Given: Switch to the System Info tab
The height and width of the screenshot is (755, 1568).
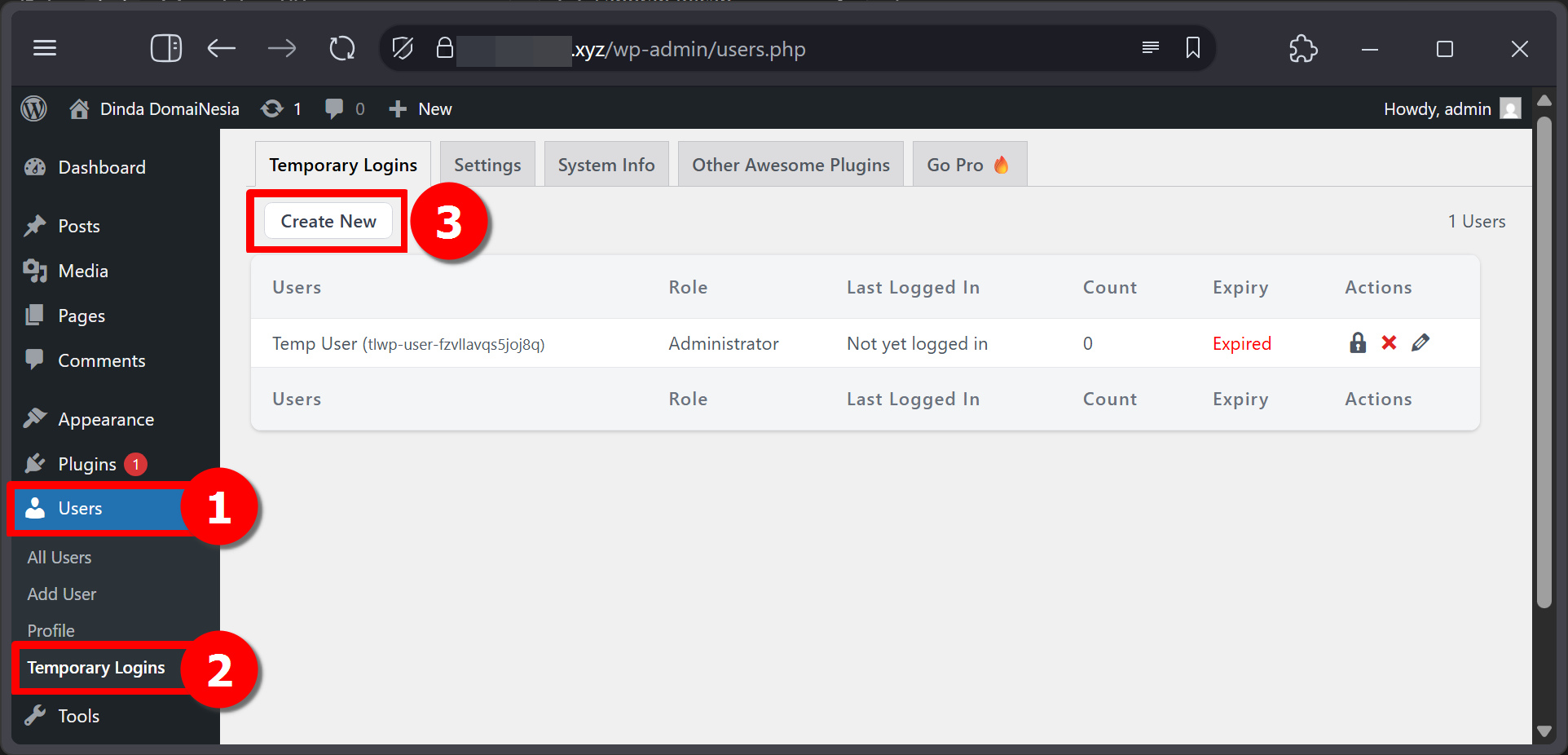Looking at the screenshot, I should pyautogui.click(x=606, y=165).
